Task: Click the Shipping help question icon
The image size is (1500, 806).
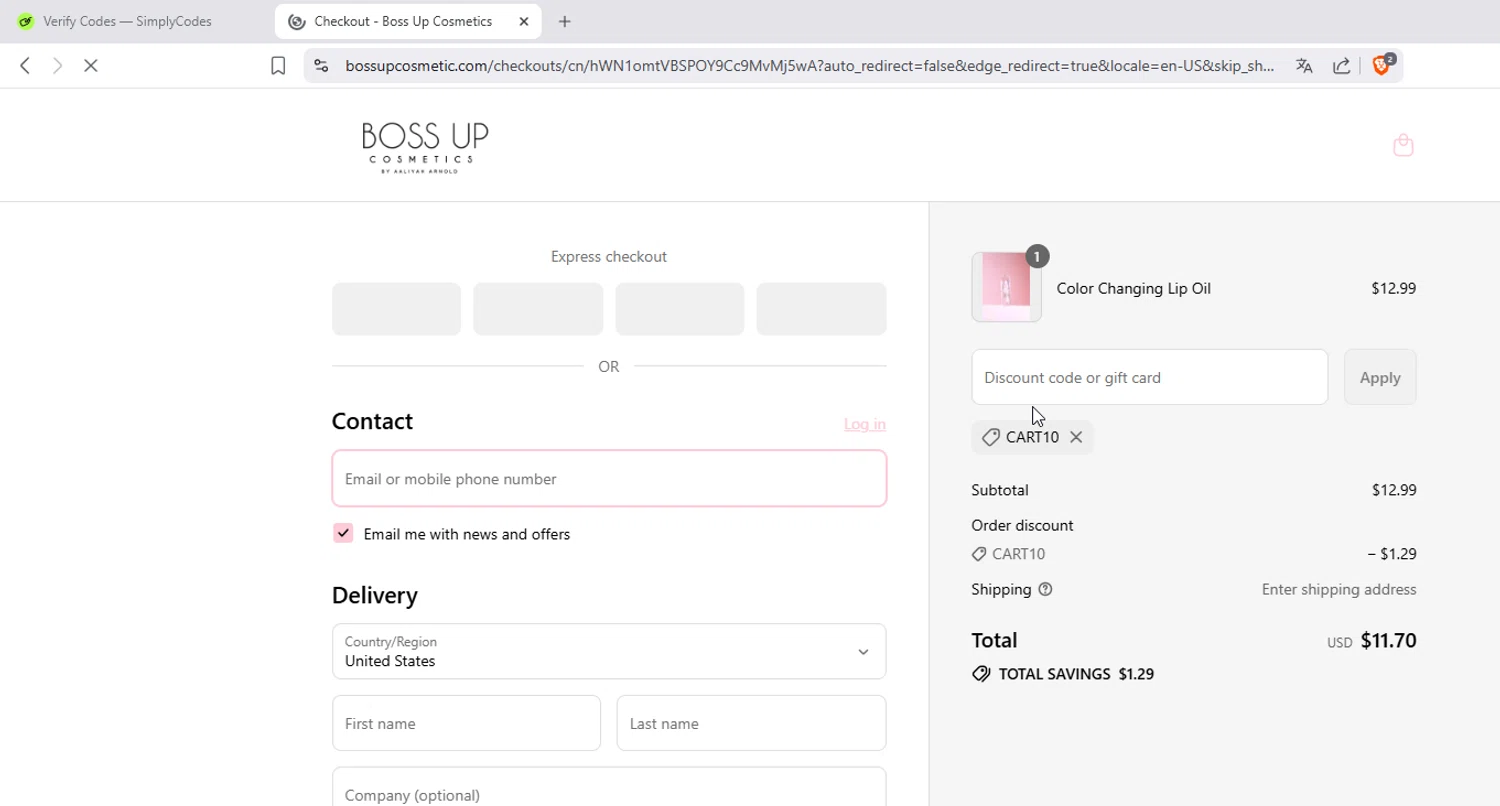Action: click(1045, 590)
